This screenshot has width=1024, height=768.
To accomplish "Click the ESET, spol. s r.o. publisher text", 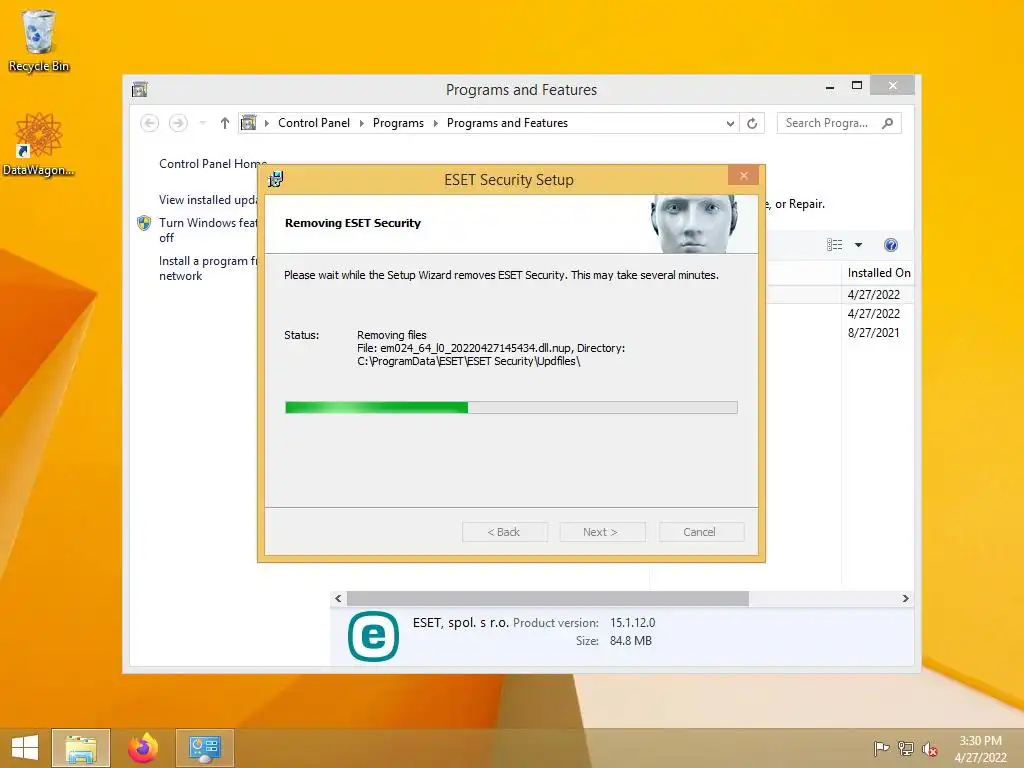I will coord(460,623).
